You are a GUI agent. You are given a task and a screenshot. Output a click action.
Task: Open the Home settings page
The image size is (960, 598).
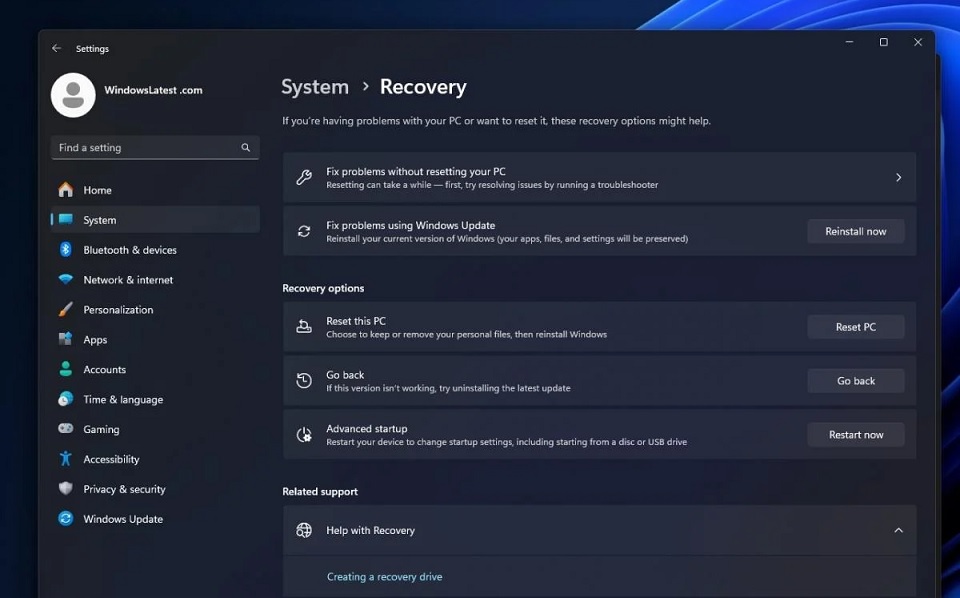(x=155, y=190)
